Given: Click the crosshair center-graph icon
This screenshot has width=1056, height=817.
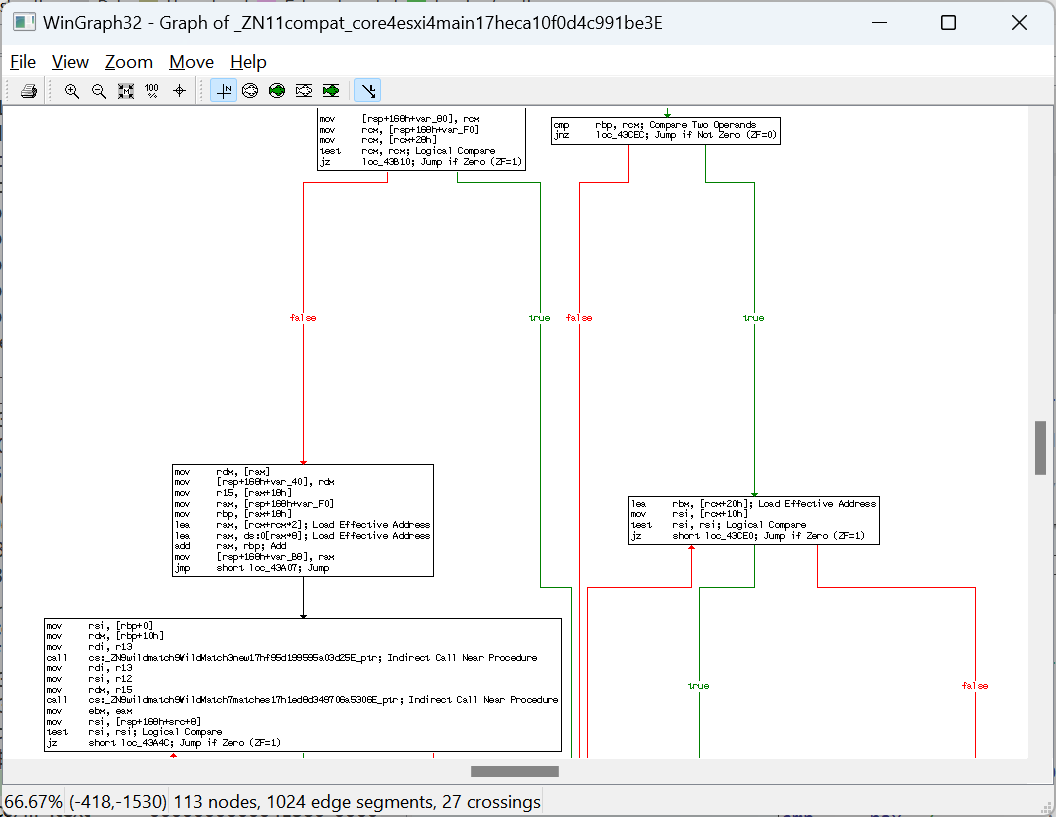Looking at the screenshot, I should [178, 90].
